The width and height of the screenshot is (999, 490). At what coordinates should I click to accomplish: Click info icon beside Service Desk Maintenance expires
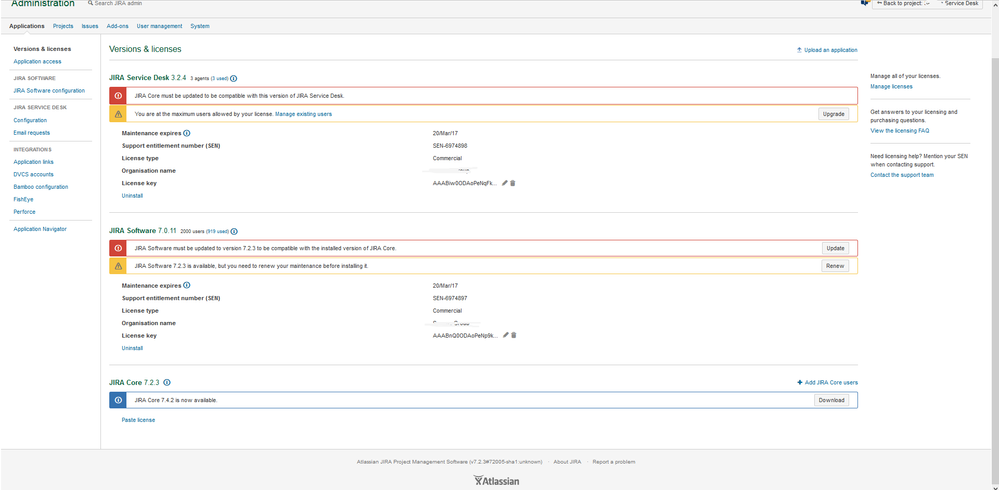[187, 133]
